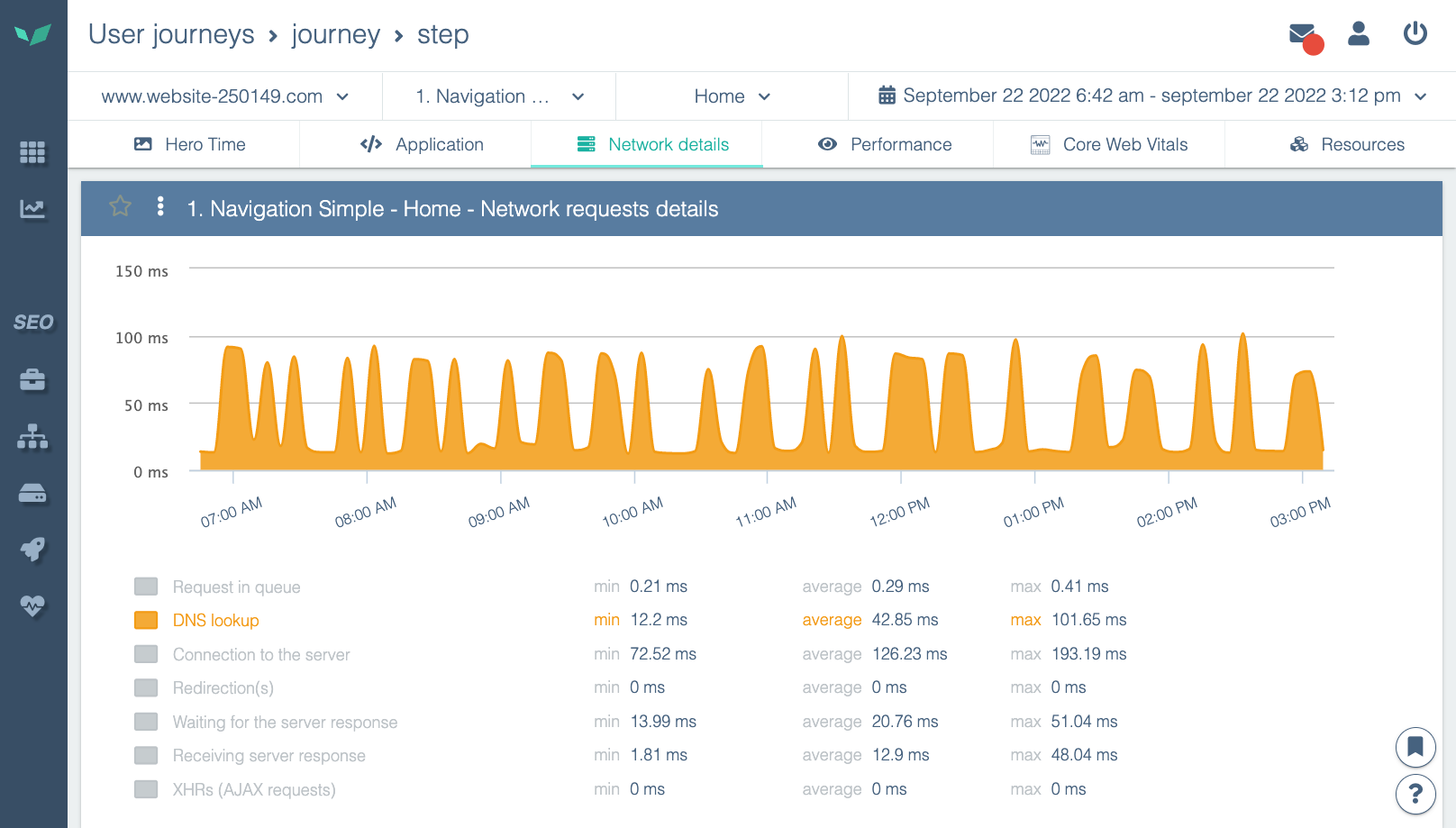Click the heartbeat monitor sidebar icon
This screenshot has width=1456, height=828.
(32, 605)
